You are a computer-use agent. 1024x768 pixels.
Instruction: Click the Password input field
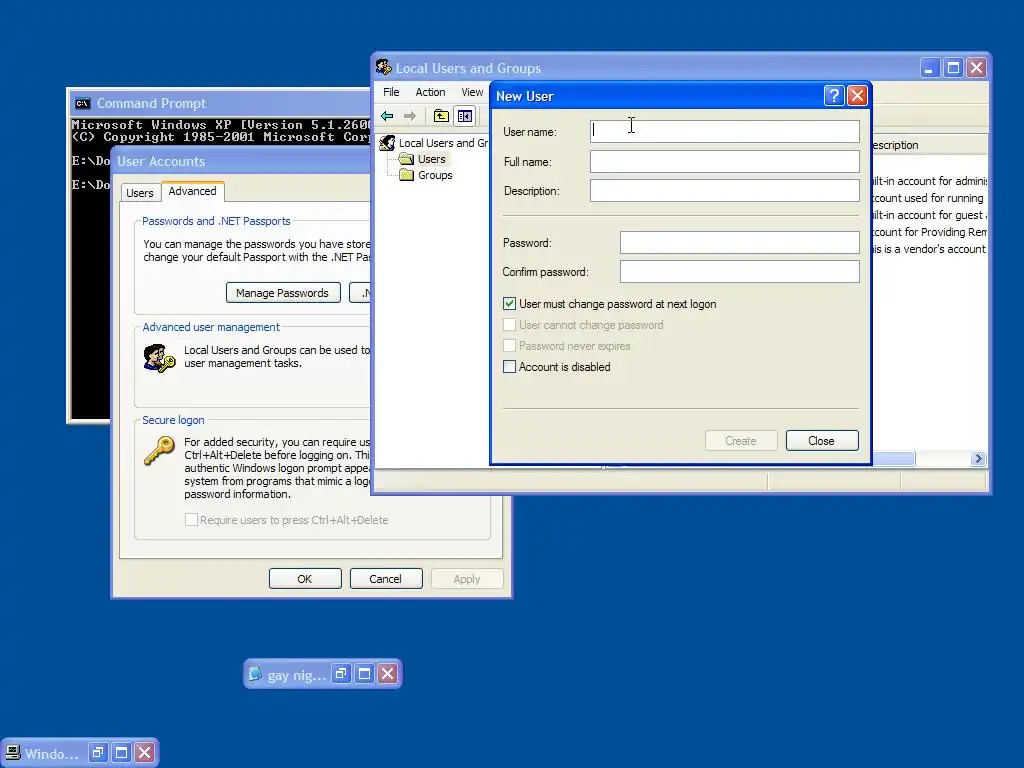click(739, 242)
